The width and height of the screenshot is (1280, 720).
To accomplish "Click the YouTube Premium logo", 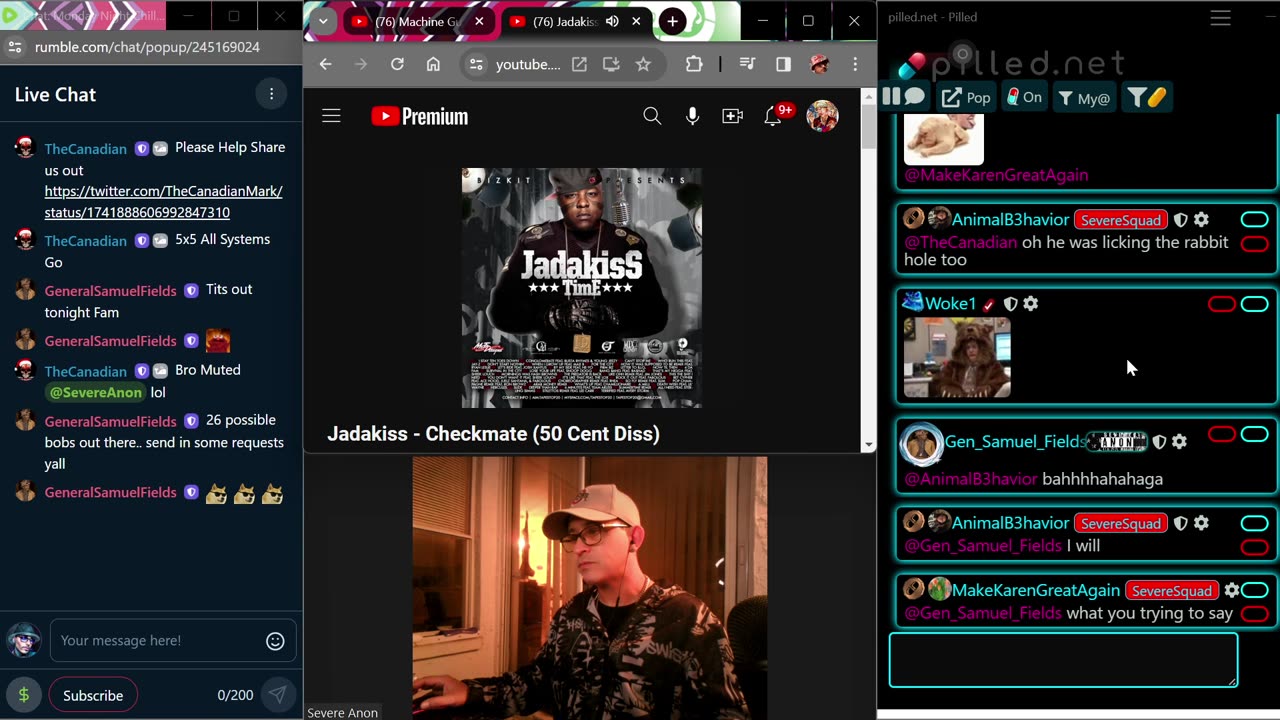I will (x=419, y=116).
